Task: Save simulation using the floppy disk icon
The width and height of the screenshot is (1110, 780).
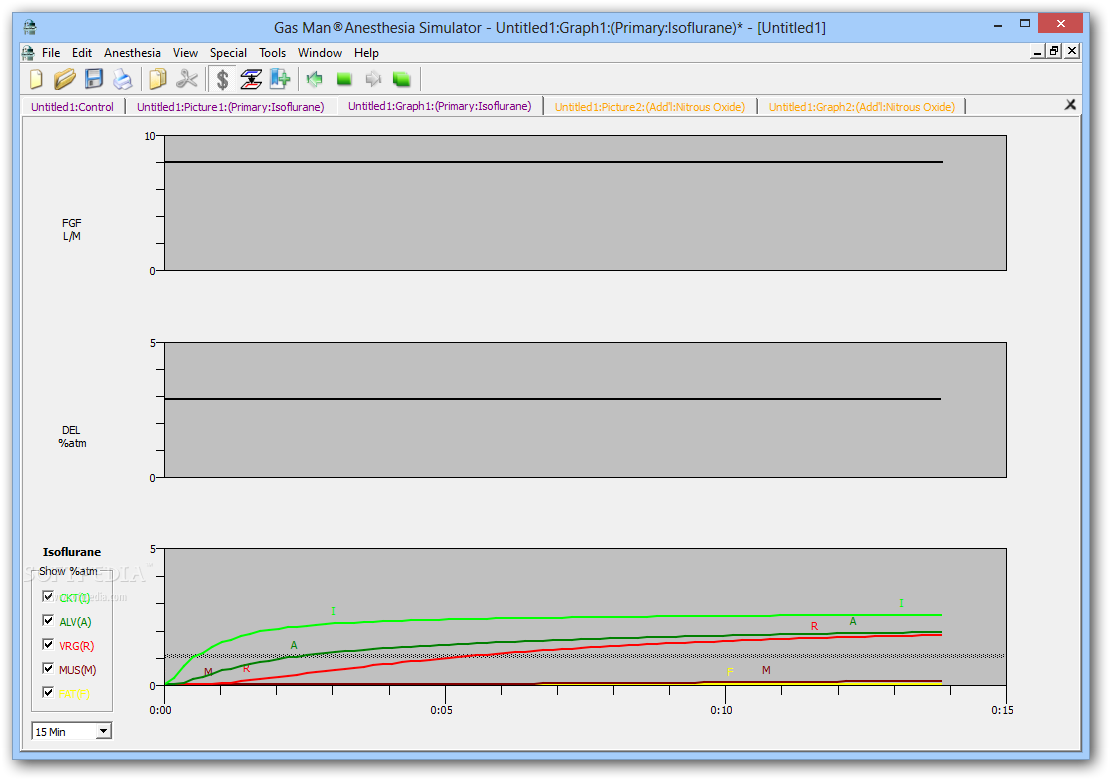Action: (x=93, y=79)
